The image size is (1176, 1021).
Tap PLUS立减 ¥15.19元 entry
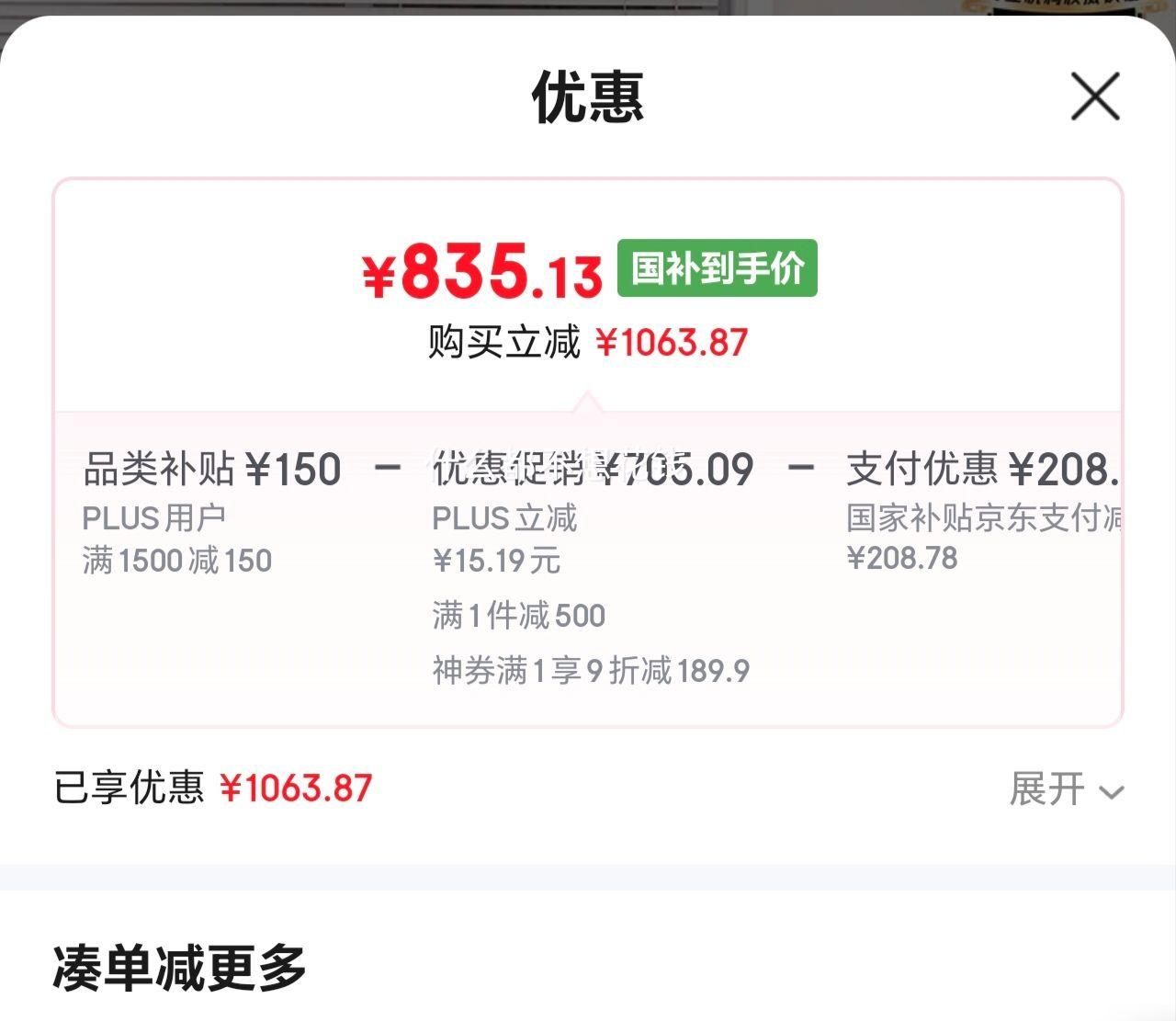(x=504, y=539)
